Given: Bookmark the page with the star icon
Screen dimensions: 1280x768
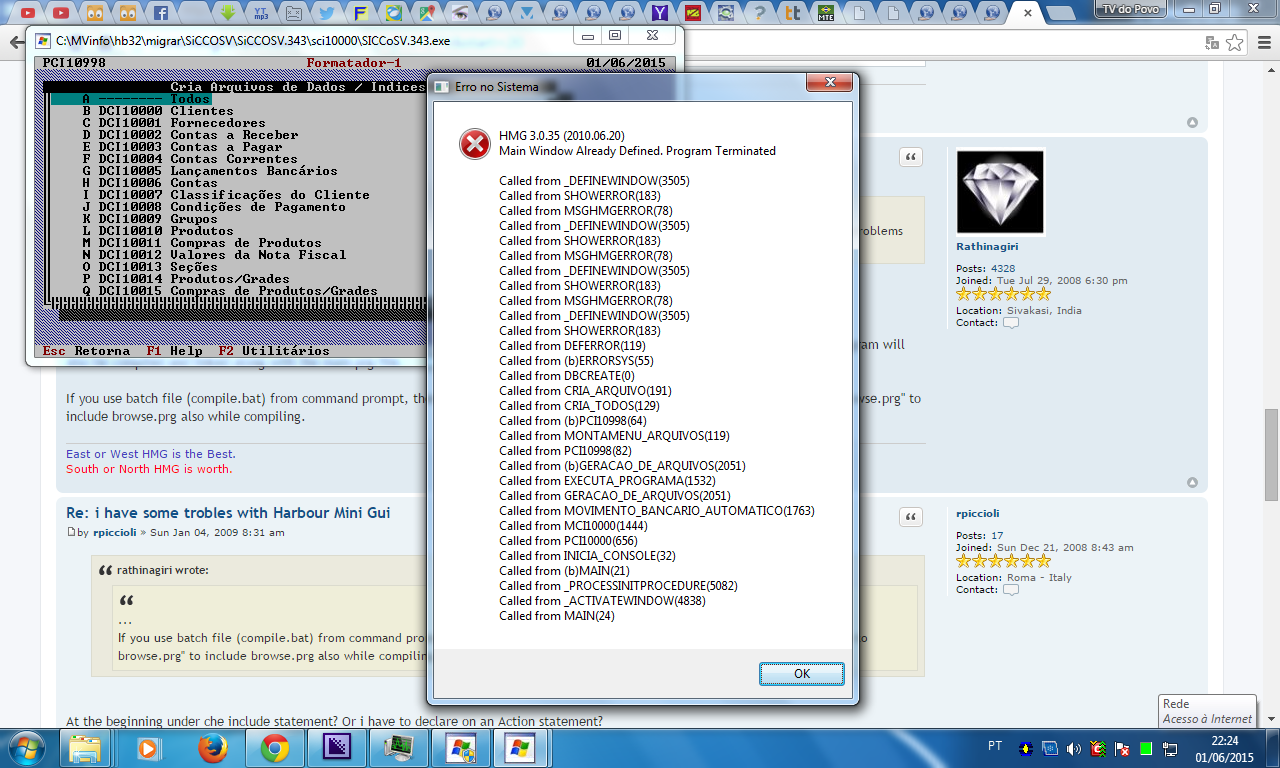Looking at the screenshot, I should 1235,43.
